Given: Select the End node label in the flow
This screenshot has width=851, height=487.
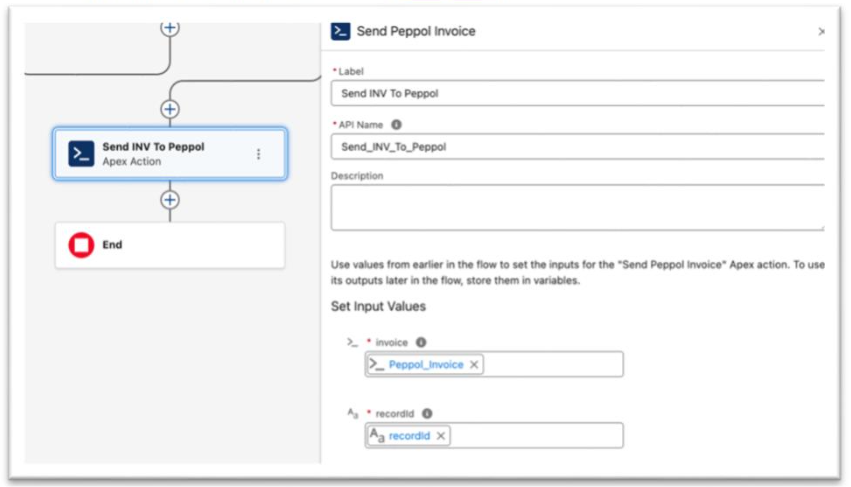Looking at the screenshot, I should [113, 245].
